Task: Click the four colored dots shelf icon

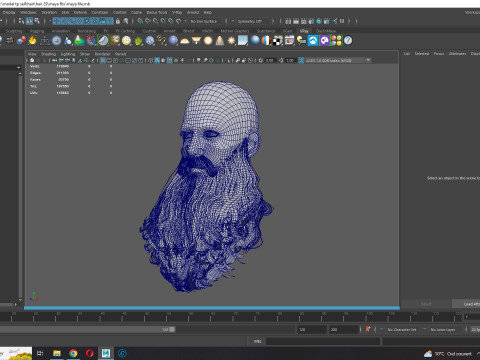Action: (x=336, y=41)
